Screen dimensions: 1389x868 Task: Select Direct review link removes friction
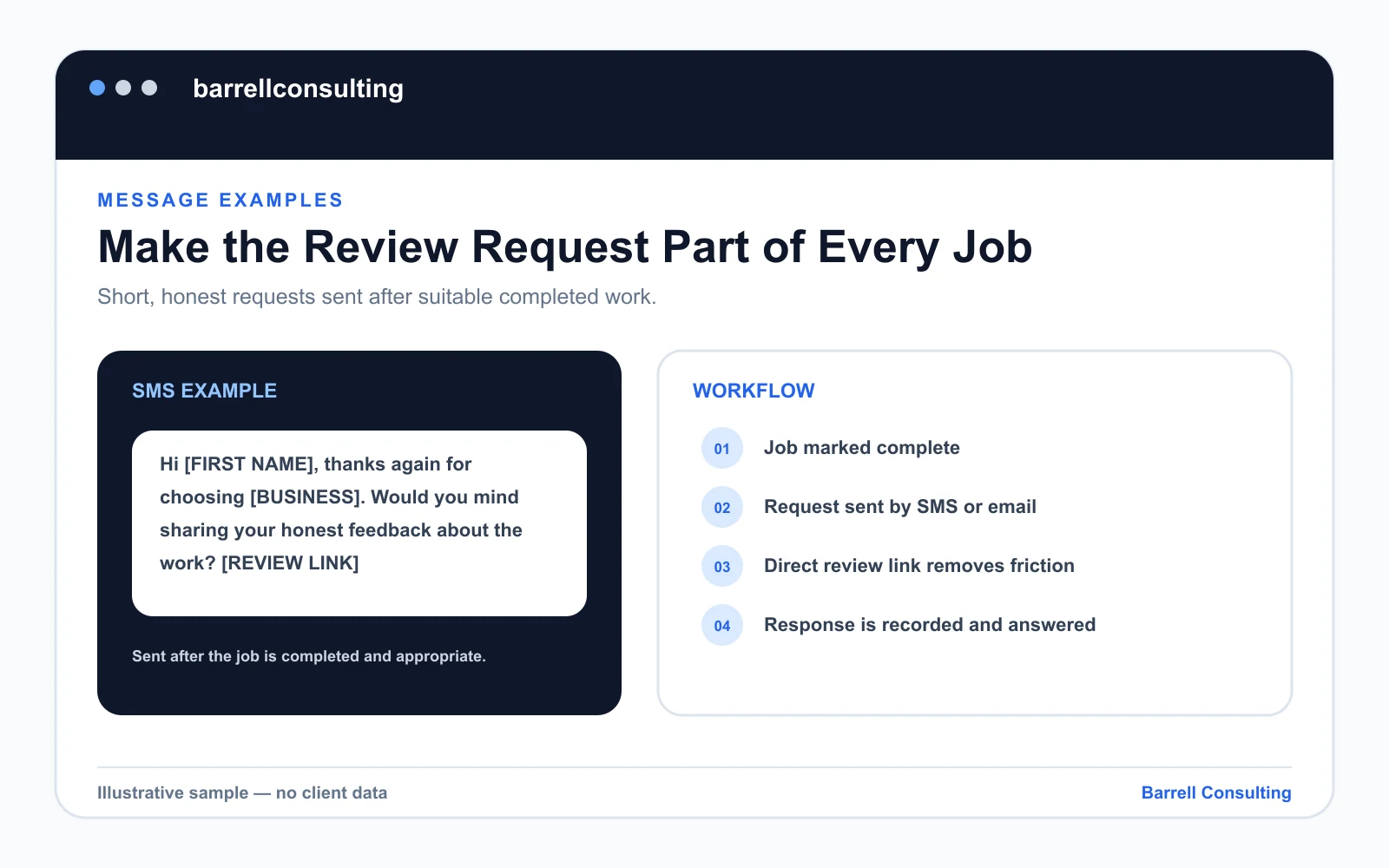click(x=919, y=566)
